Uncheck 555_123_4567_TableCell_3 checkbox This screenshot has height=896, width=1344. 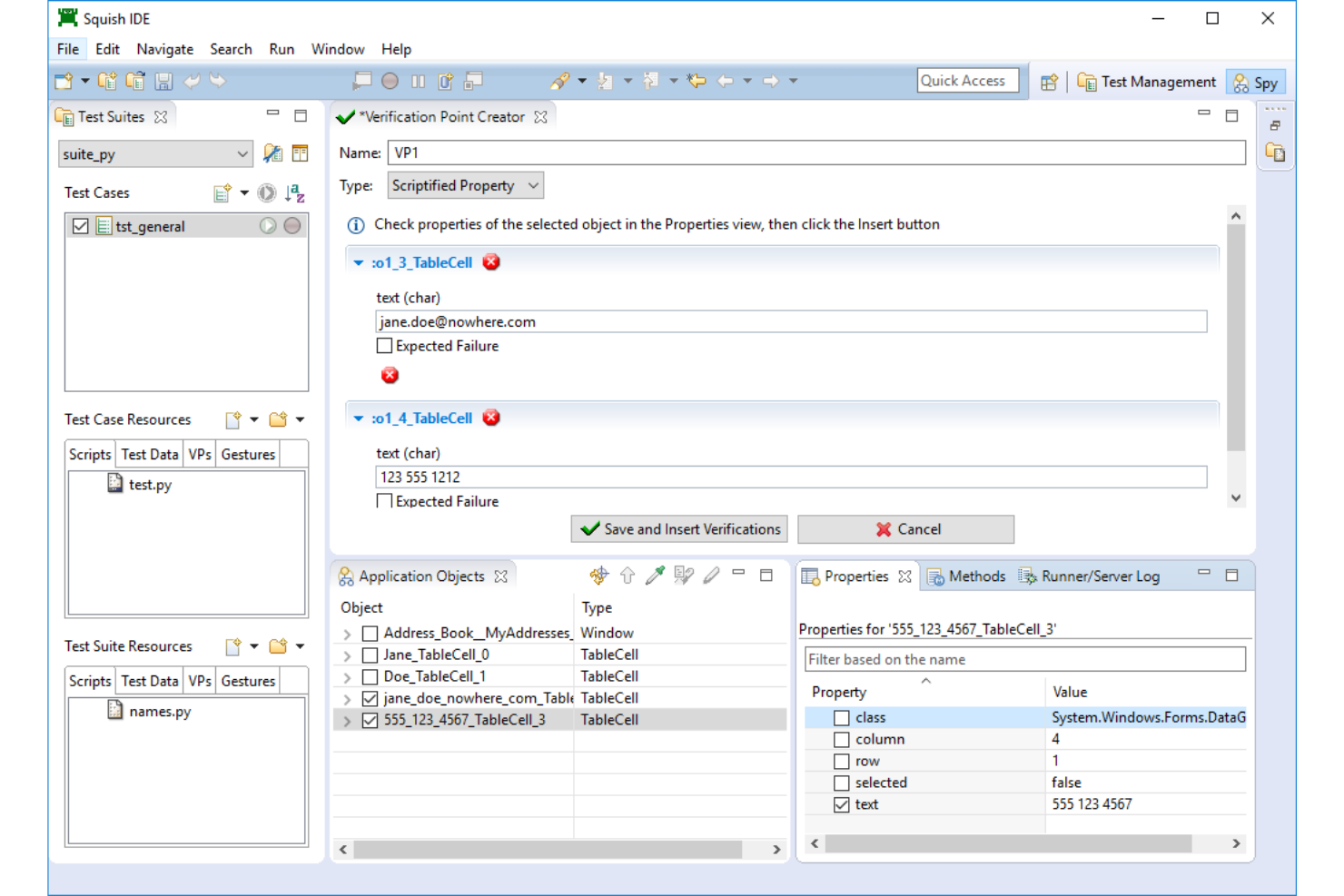pyautogui.click(x=370, y=720)
